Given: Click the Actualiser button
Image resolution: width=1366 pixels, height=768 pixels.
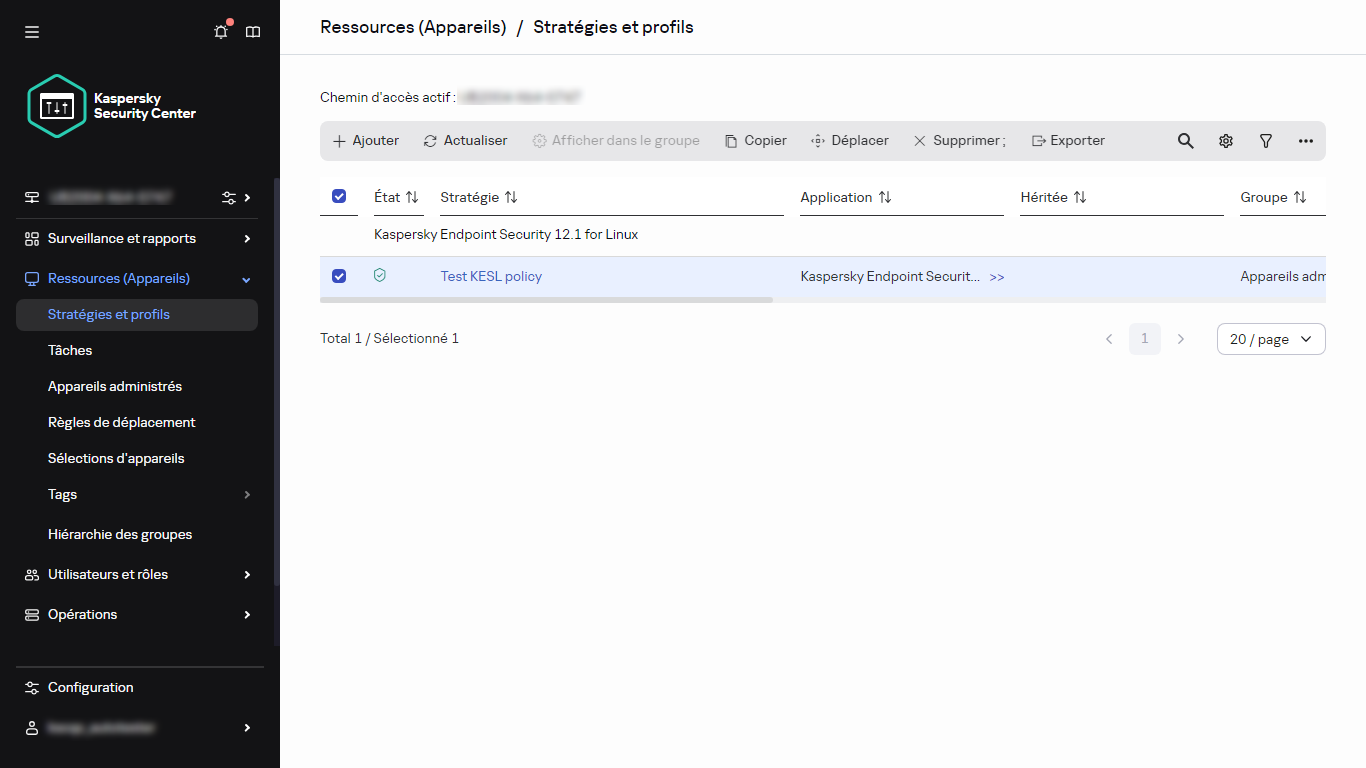Looking at the screenshot, I should (466, 141).
